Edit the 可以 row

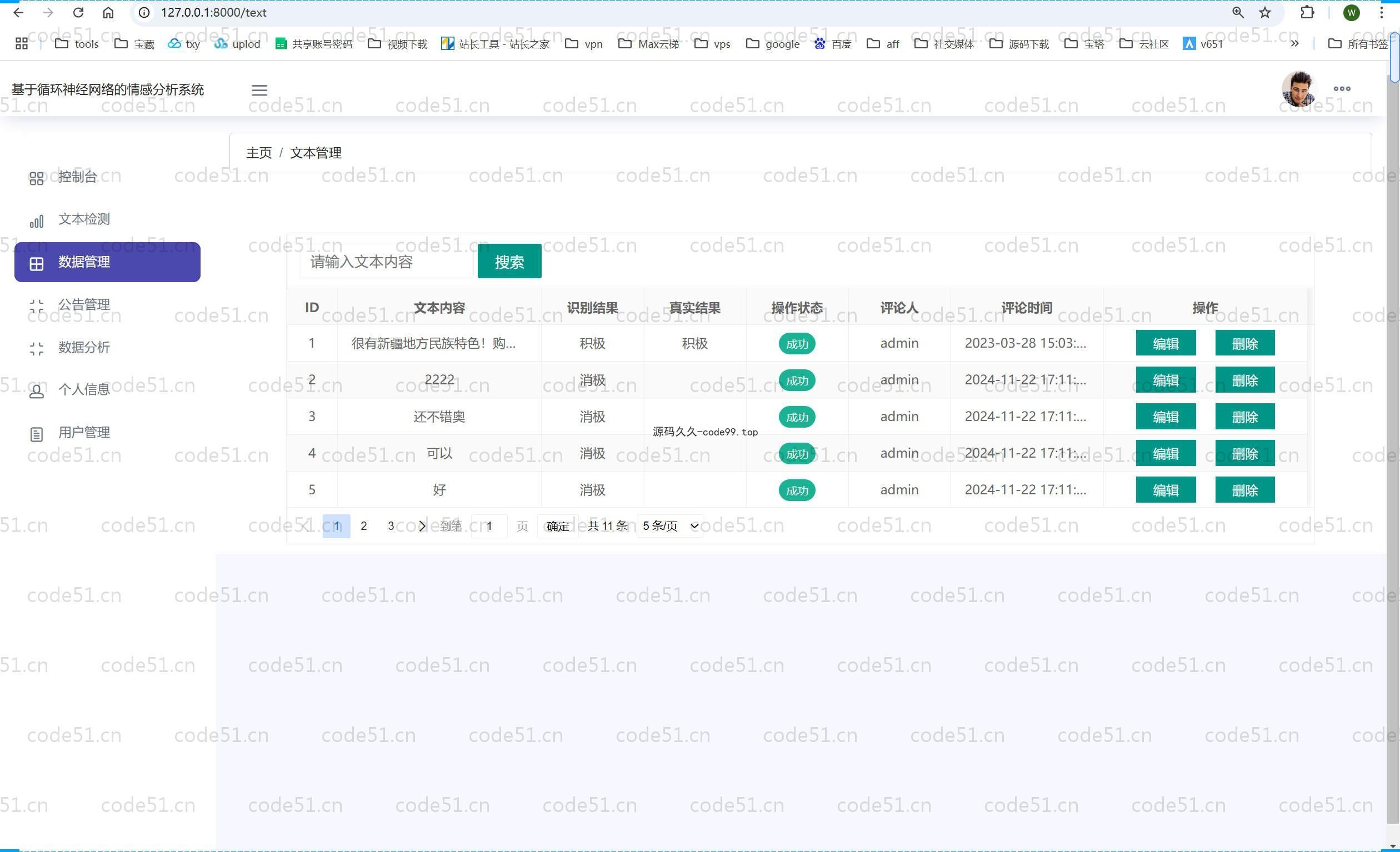click(x=1166, y=453)
